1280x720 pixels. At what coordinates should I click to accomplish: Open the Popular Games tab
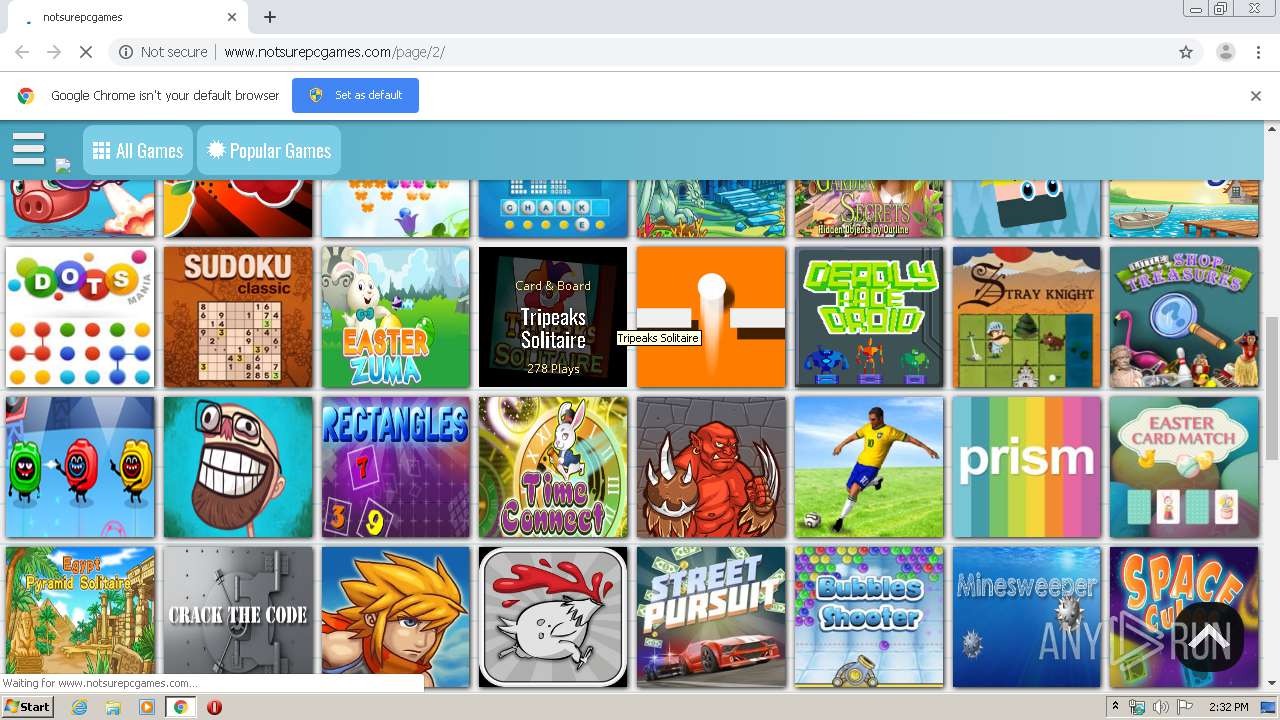point(268,150)
